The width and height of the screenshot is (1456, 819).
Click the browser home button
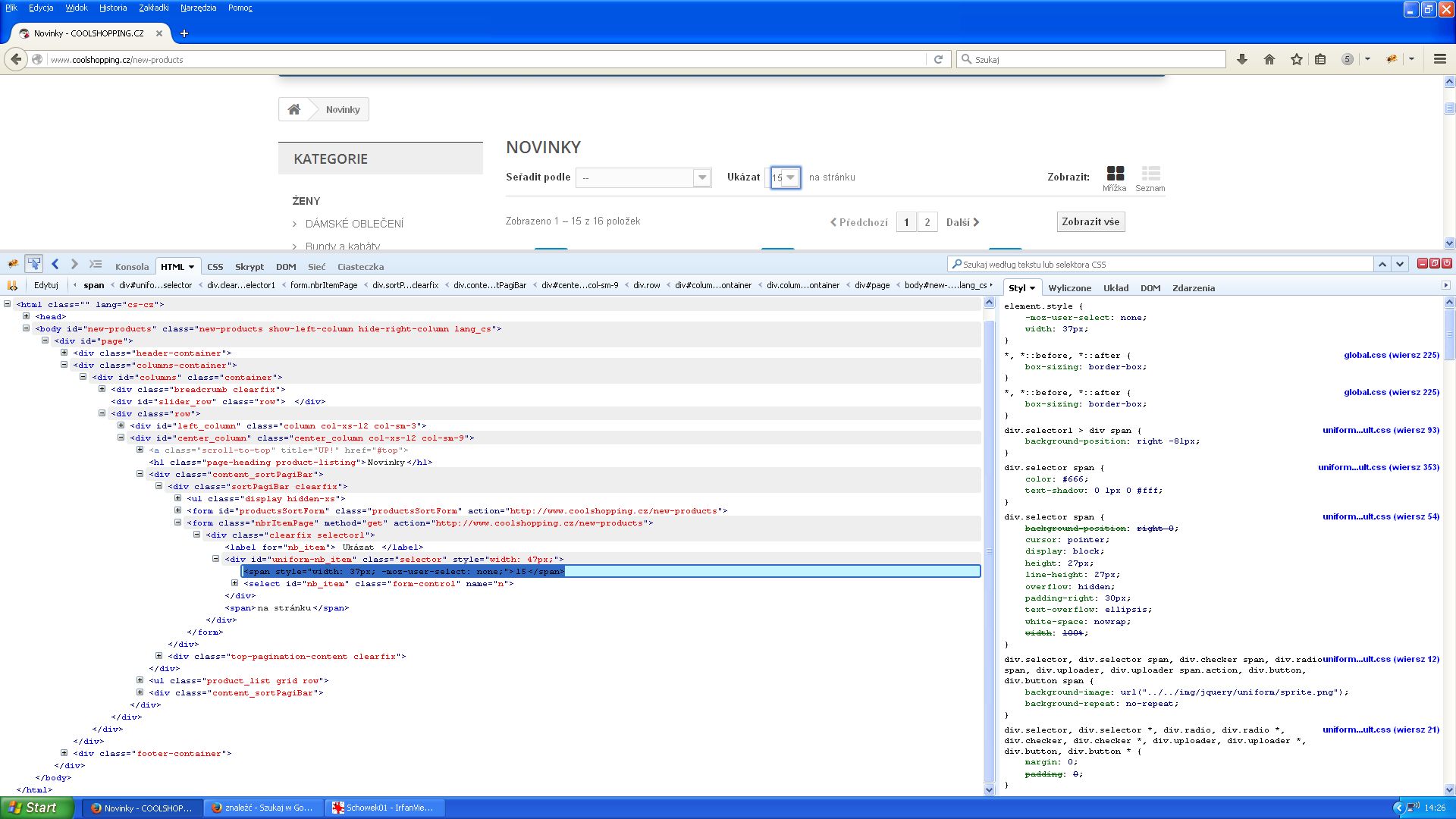click(x=1269, y=59)
